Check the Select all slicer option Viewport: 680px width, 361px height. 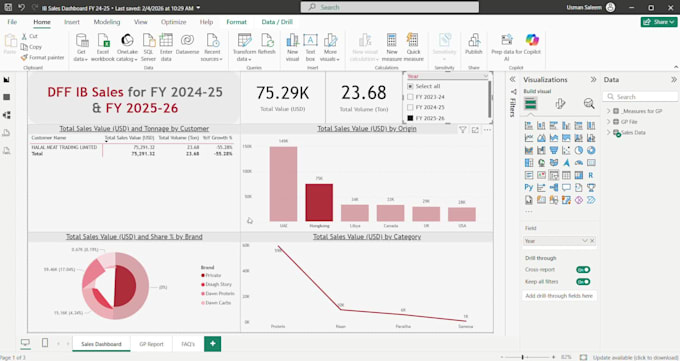[410, 86]
